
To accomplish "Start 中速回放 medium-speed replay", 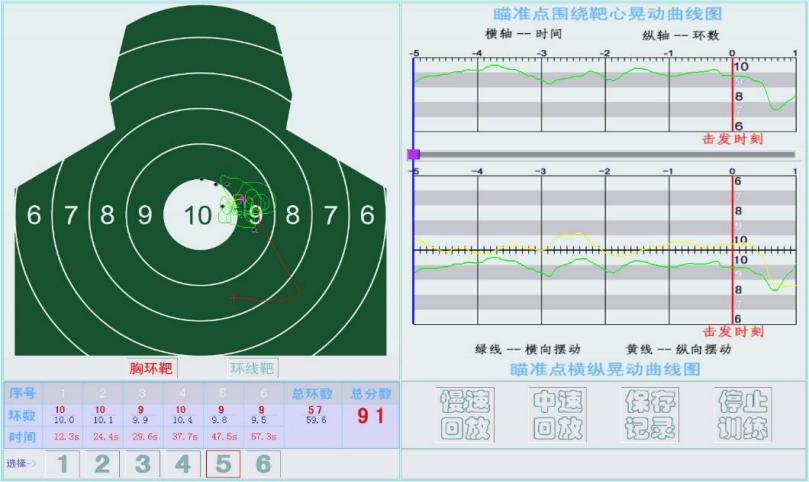I will point(558,415).
